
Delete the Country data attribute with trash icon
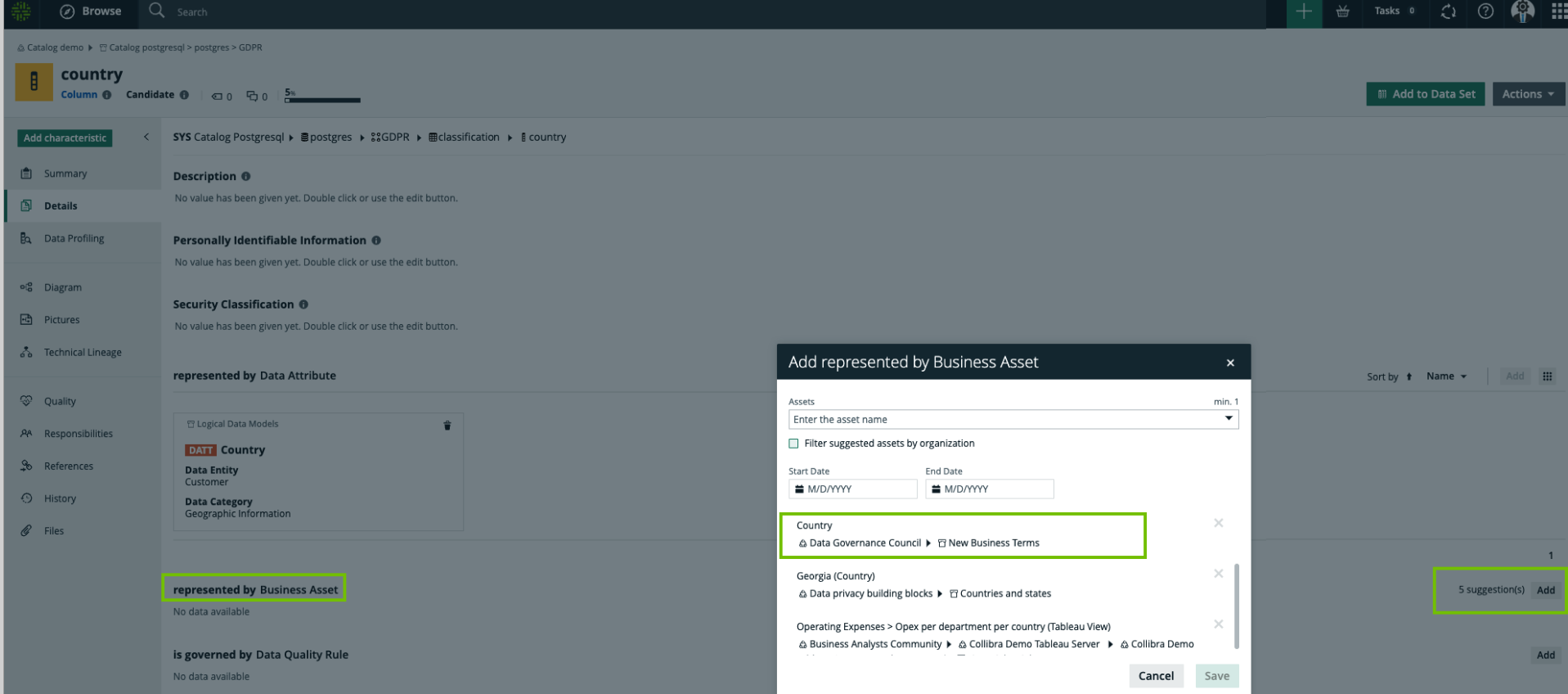point(447,426)
